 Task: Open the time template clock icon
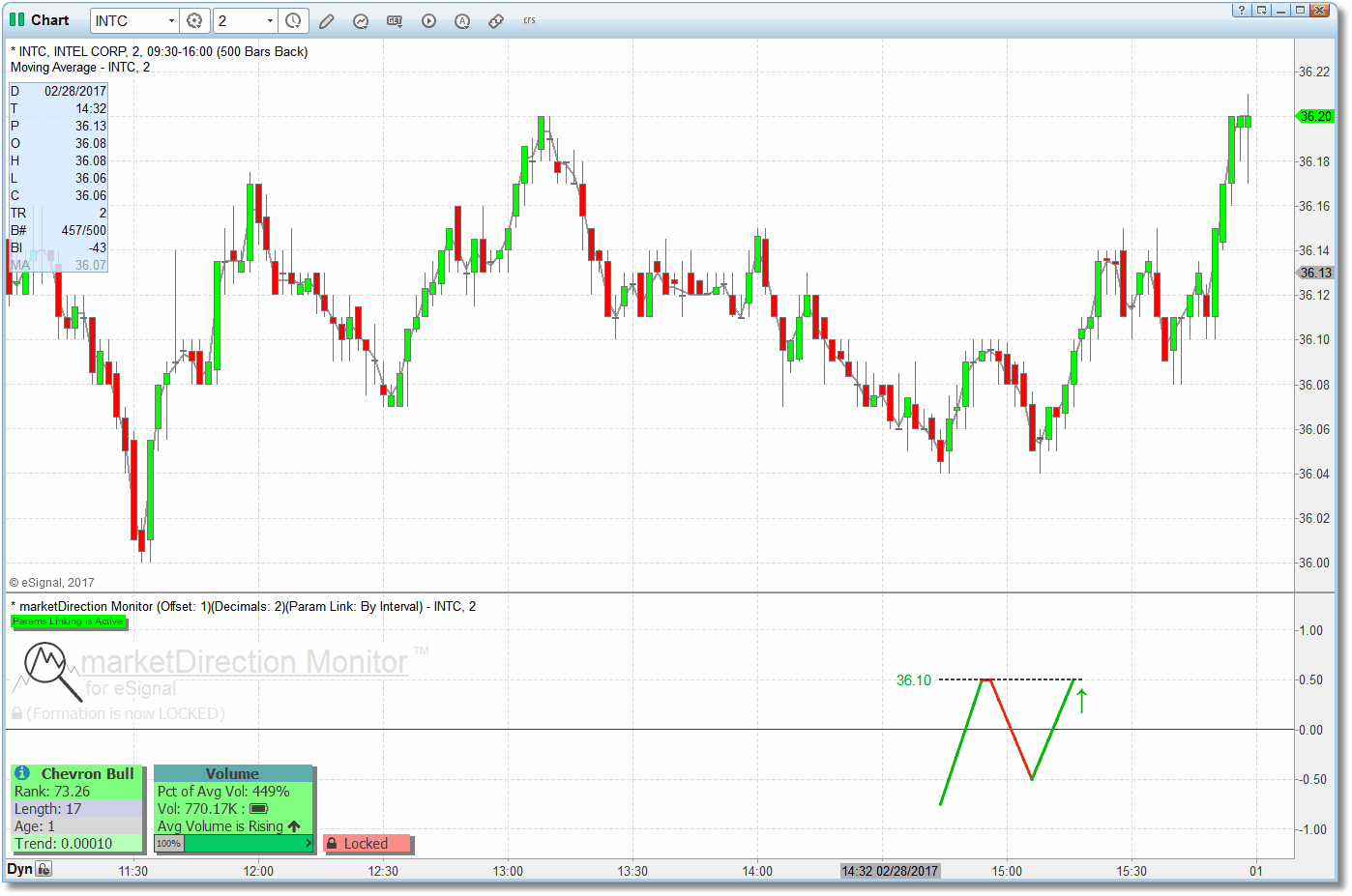293,20
